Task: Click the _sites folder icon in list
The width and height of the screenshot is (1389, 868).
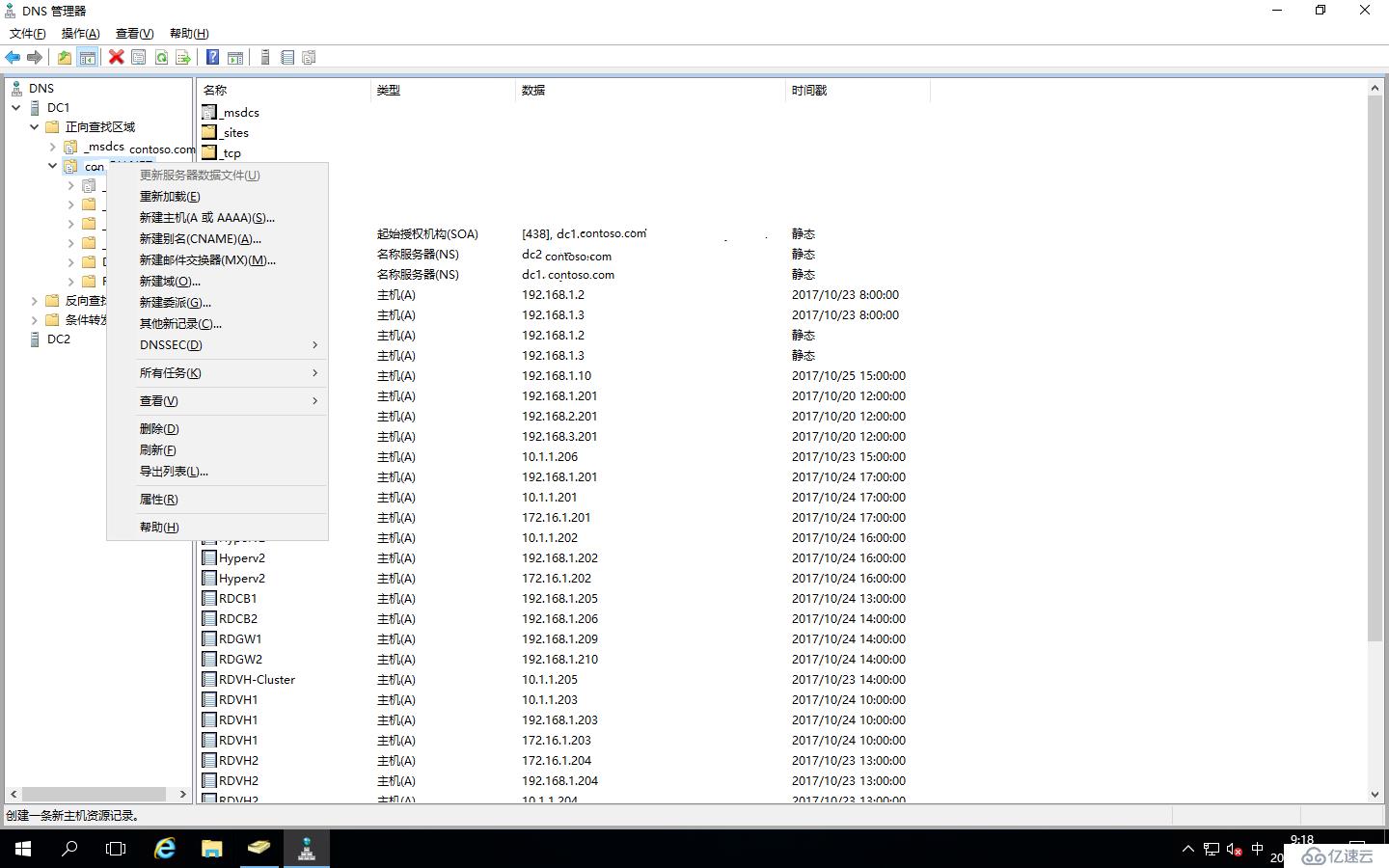Action: 209,132
